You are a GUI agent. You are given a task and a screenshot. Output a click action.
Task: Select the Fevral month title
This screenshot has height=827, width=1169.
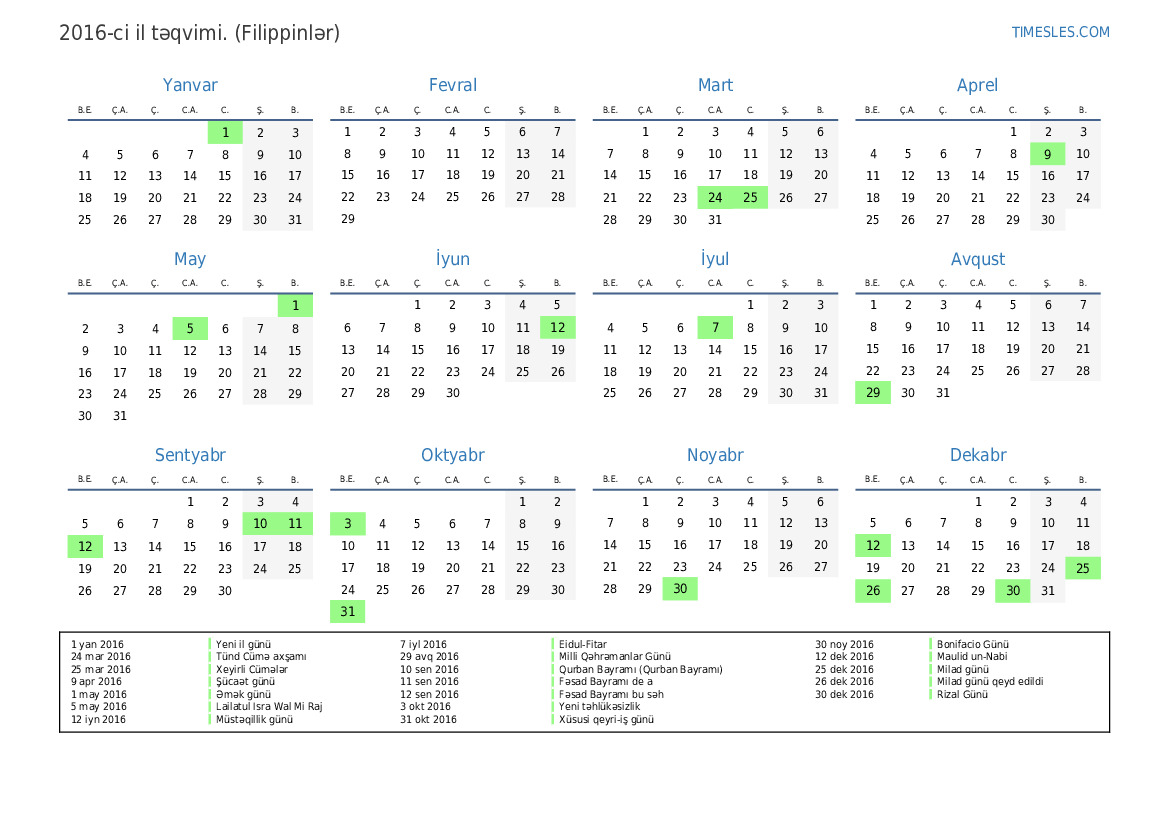[452, 86]
